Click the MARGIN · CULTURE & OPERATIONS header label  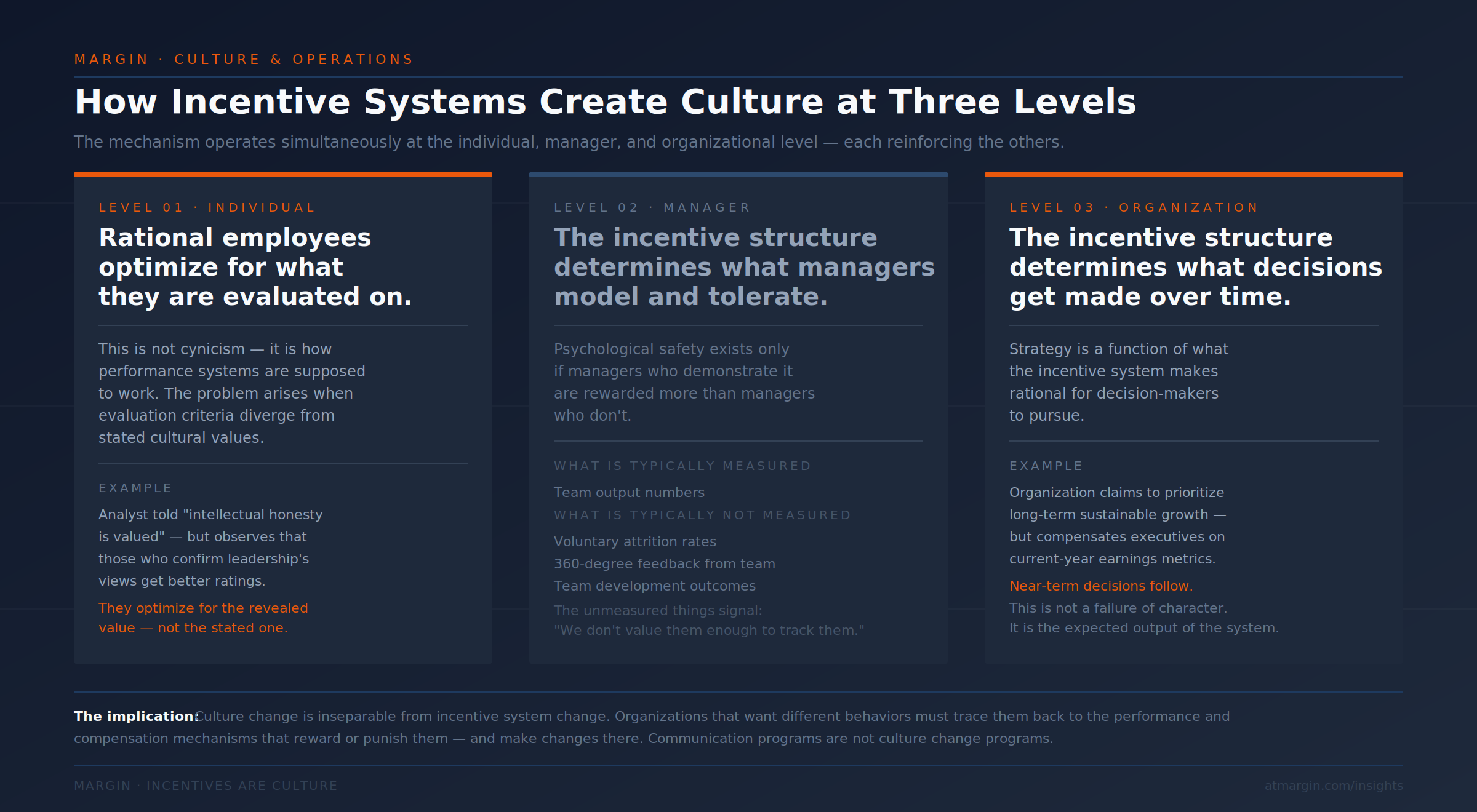pos(242,59)
